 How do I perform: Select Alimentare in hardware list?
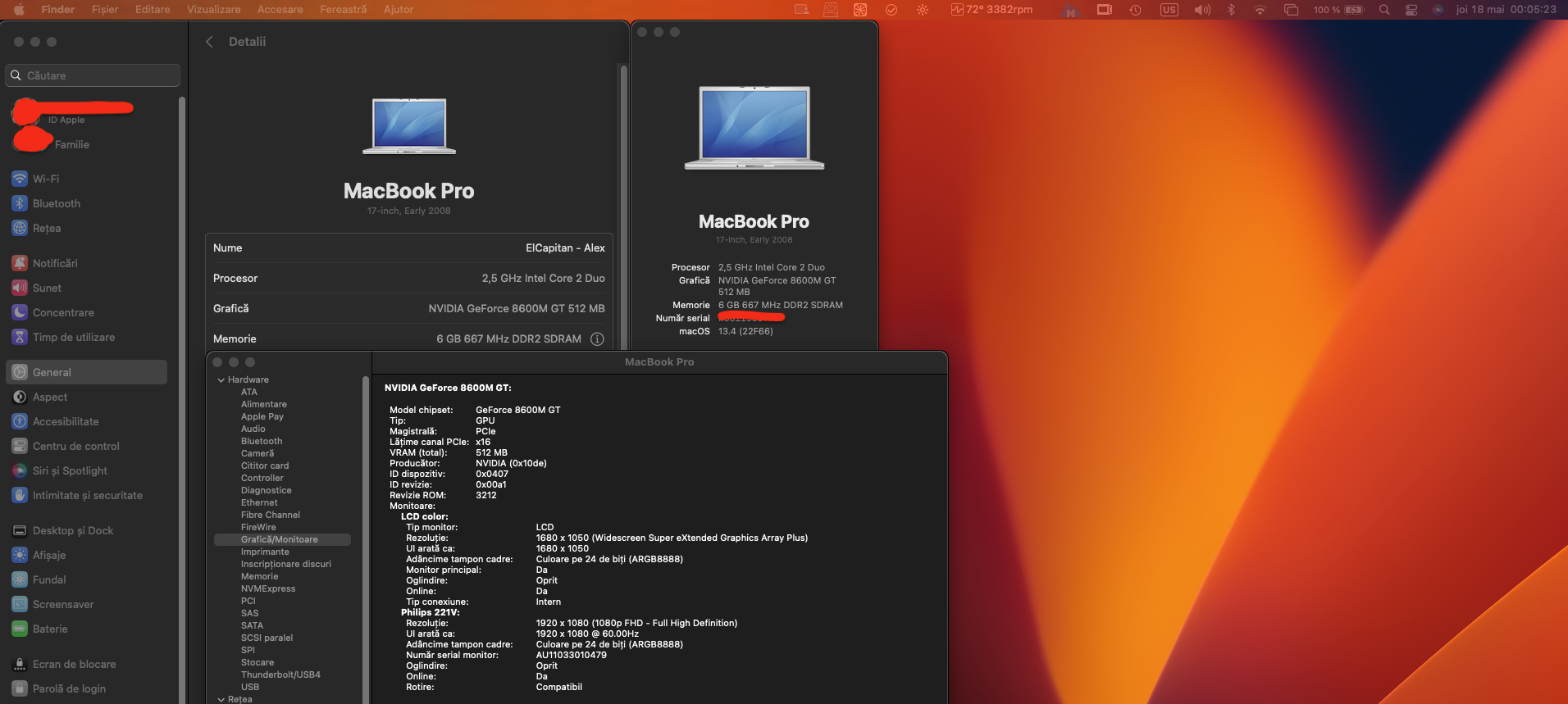264,404
